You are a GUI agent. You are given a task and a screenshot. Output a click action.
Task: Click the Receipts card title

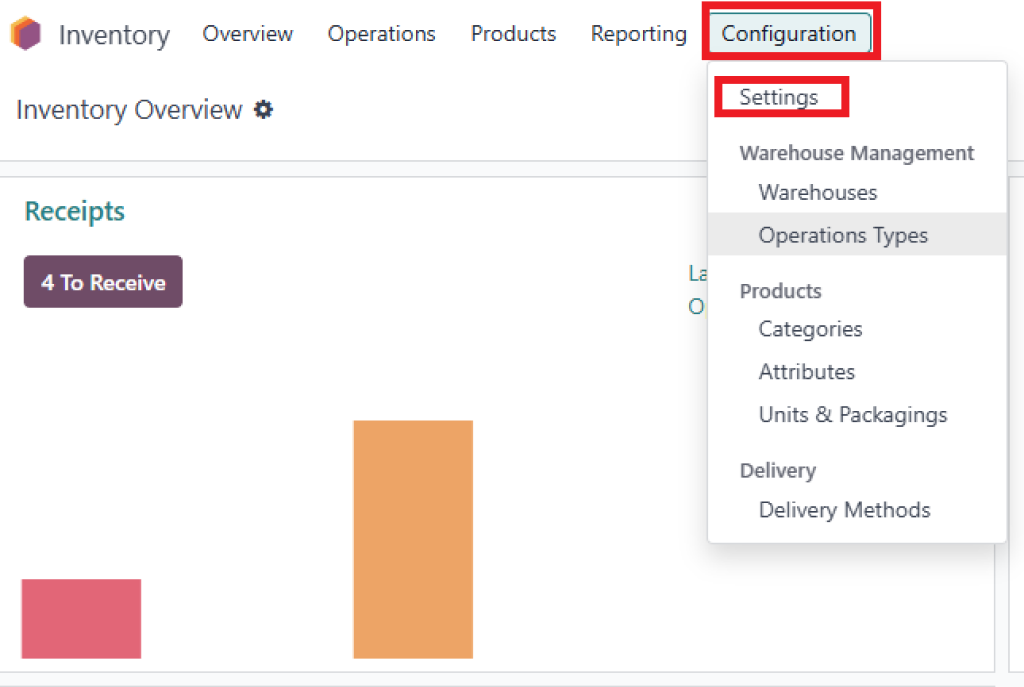point(75,212)
